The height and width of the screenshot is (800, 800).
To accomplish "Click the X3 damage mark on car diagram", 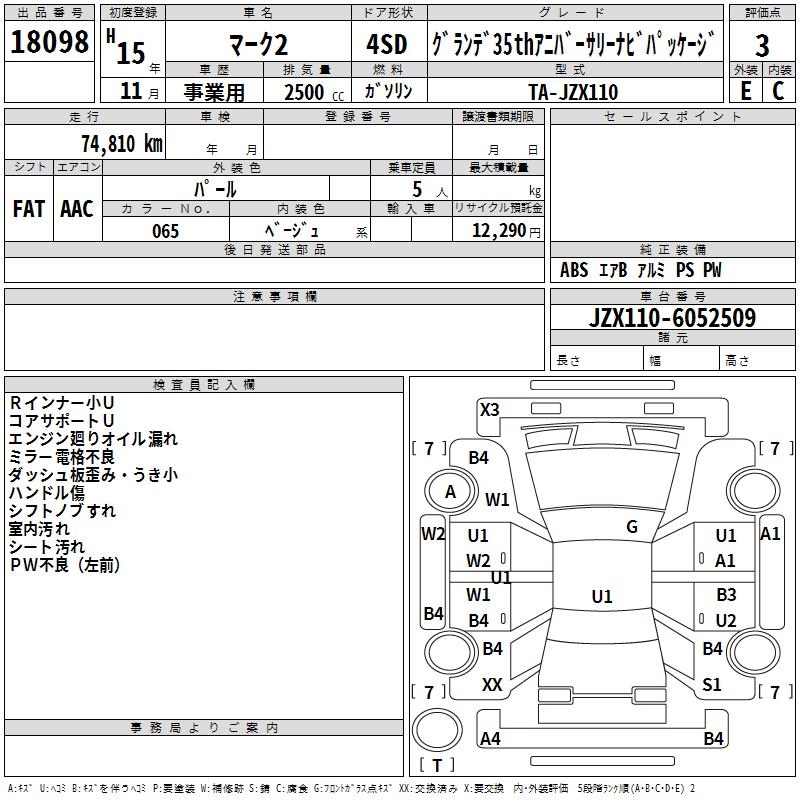I will coord(489,409).
